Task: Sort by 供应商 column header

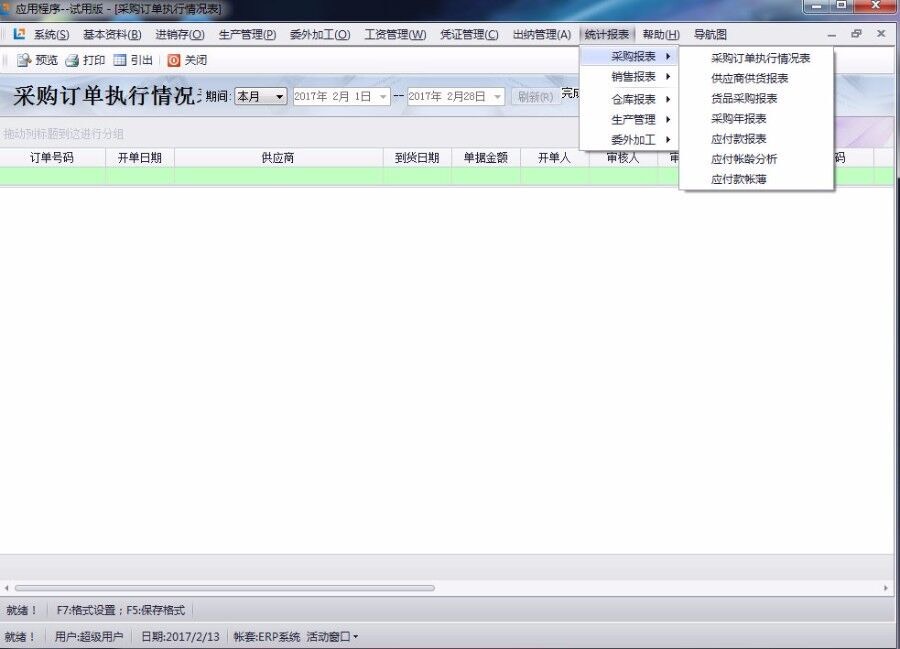Action: (x=278, y=158)
